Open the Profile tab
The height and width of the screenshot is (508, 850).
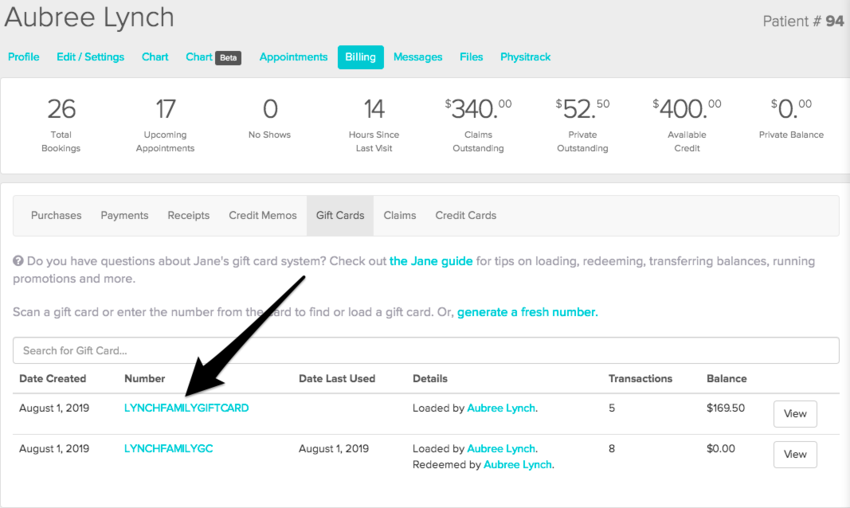tap(24, 57)
